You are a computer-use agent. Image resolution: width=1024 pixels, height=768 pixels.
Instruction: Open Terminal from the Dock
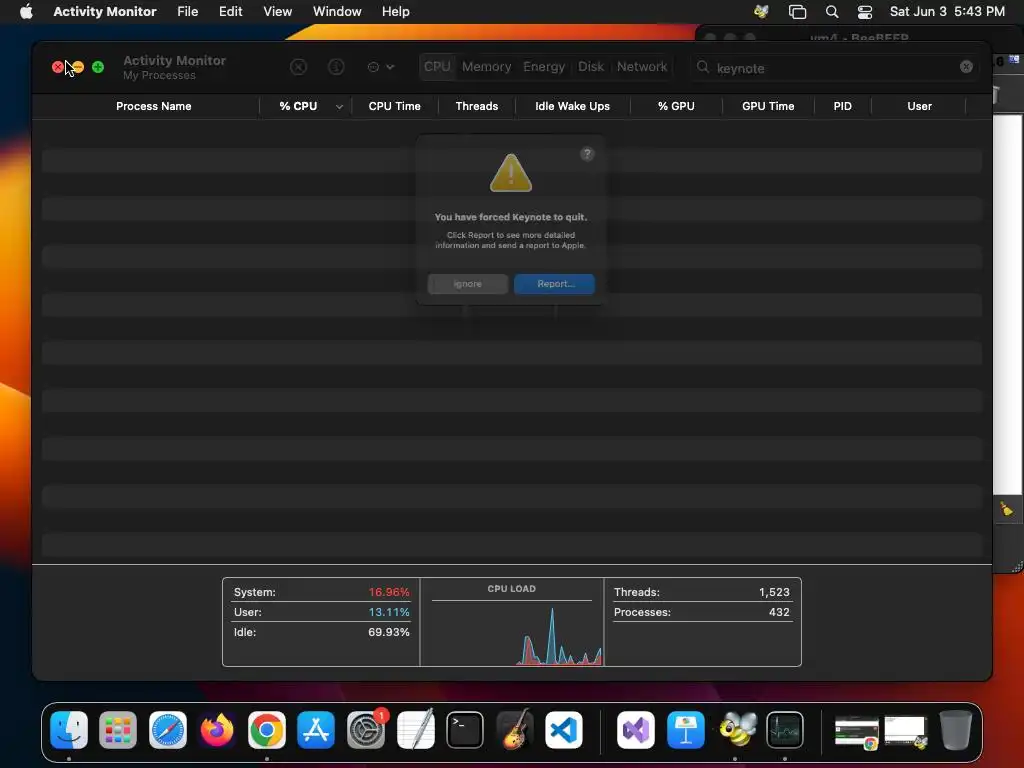465,729
